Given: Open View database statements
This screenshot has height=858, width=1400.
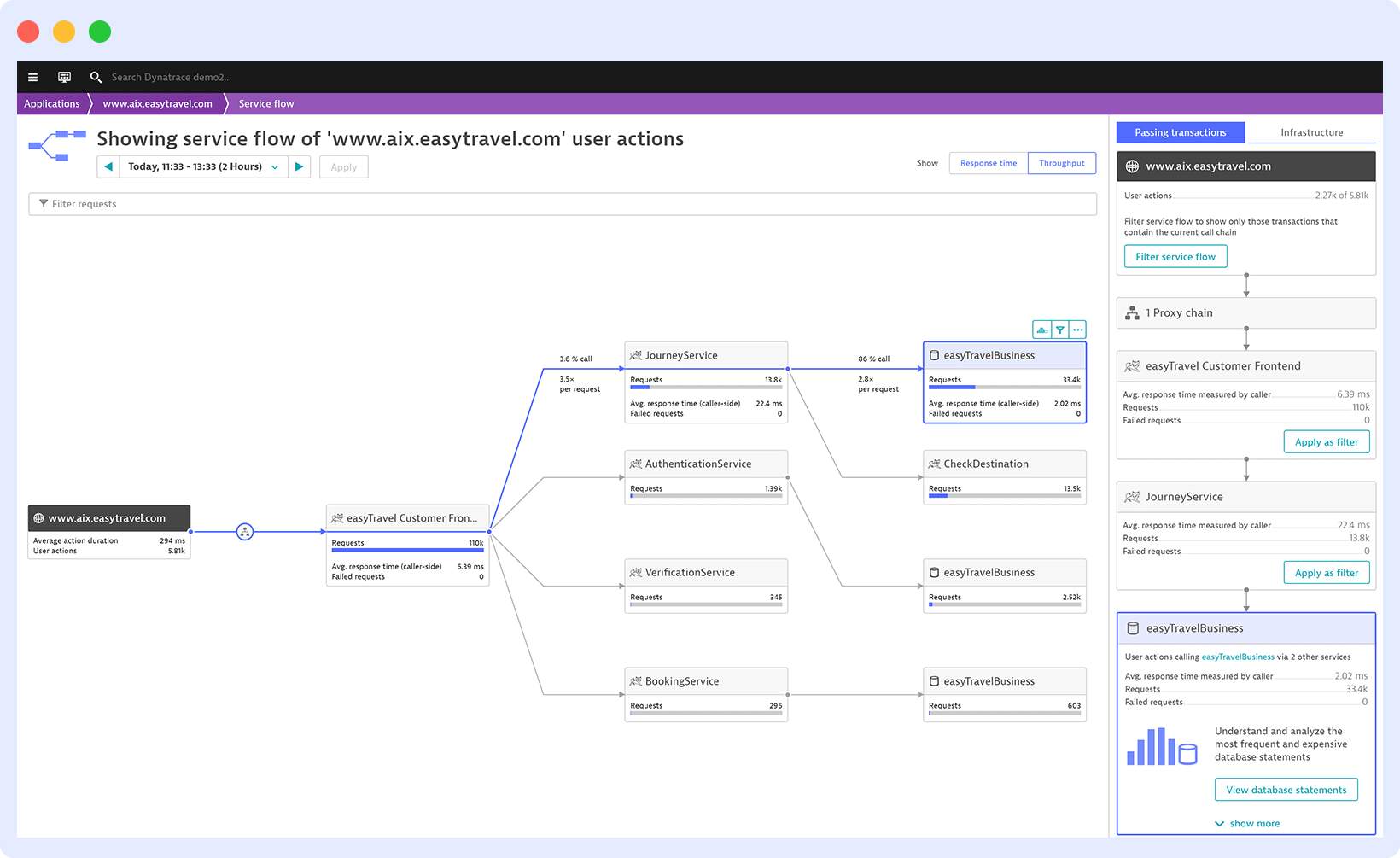Looking at the screenshot, I should 1286,789.
